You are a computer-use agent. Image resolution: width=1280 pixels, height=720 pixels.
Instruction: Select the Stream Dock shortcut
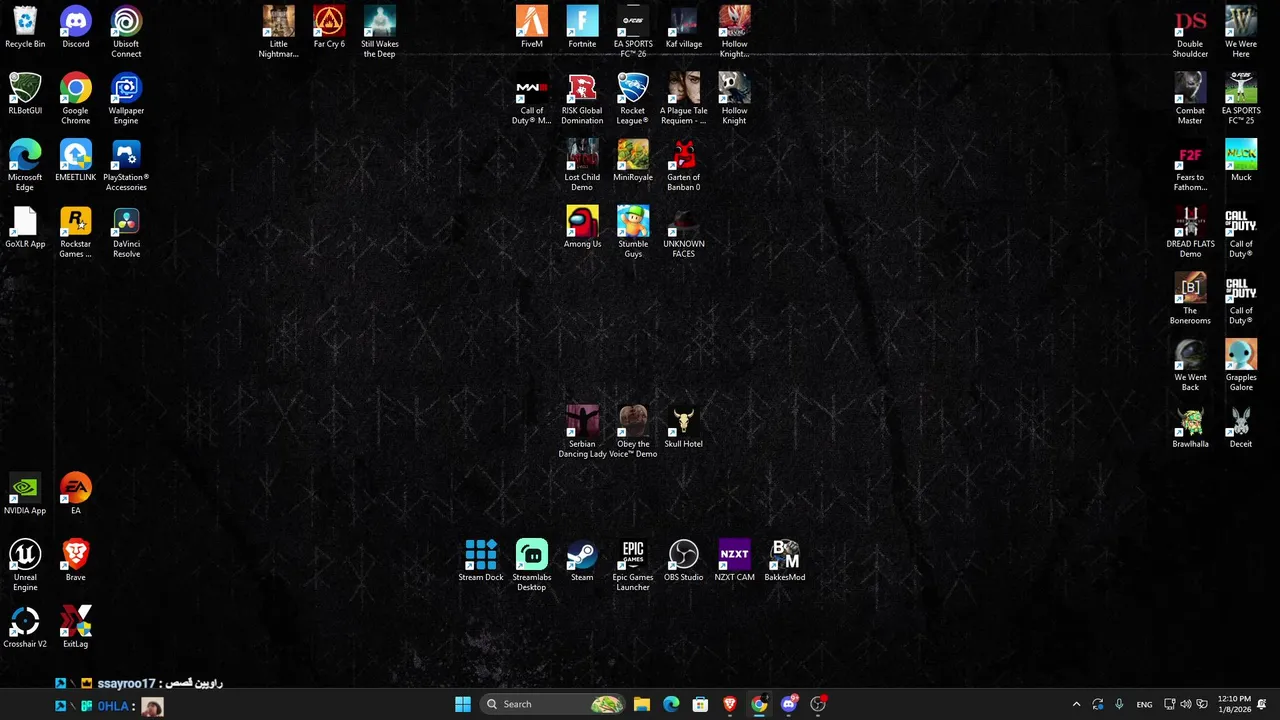pyautogui.click(x=481, y=561)
